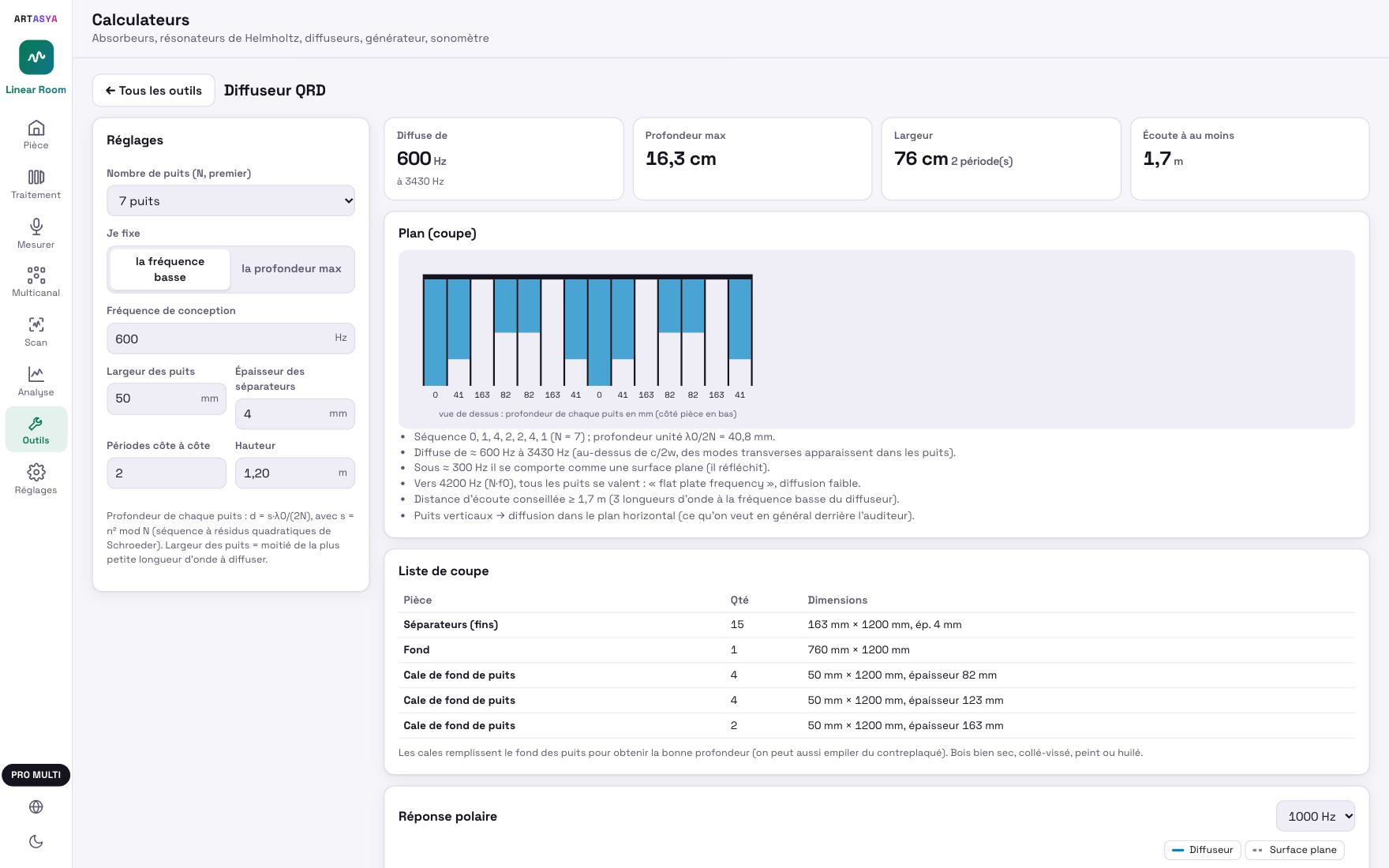
Task: Open the 1000 Hz frequency dropdown
Action: pyautogui.click(x=1315, y=816)
